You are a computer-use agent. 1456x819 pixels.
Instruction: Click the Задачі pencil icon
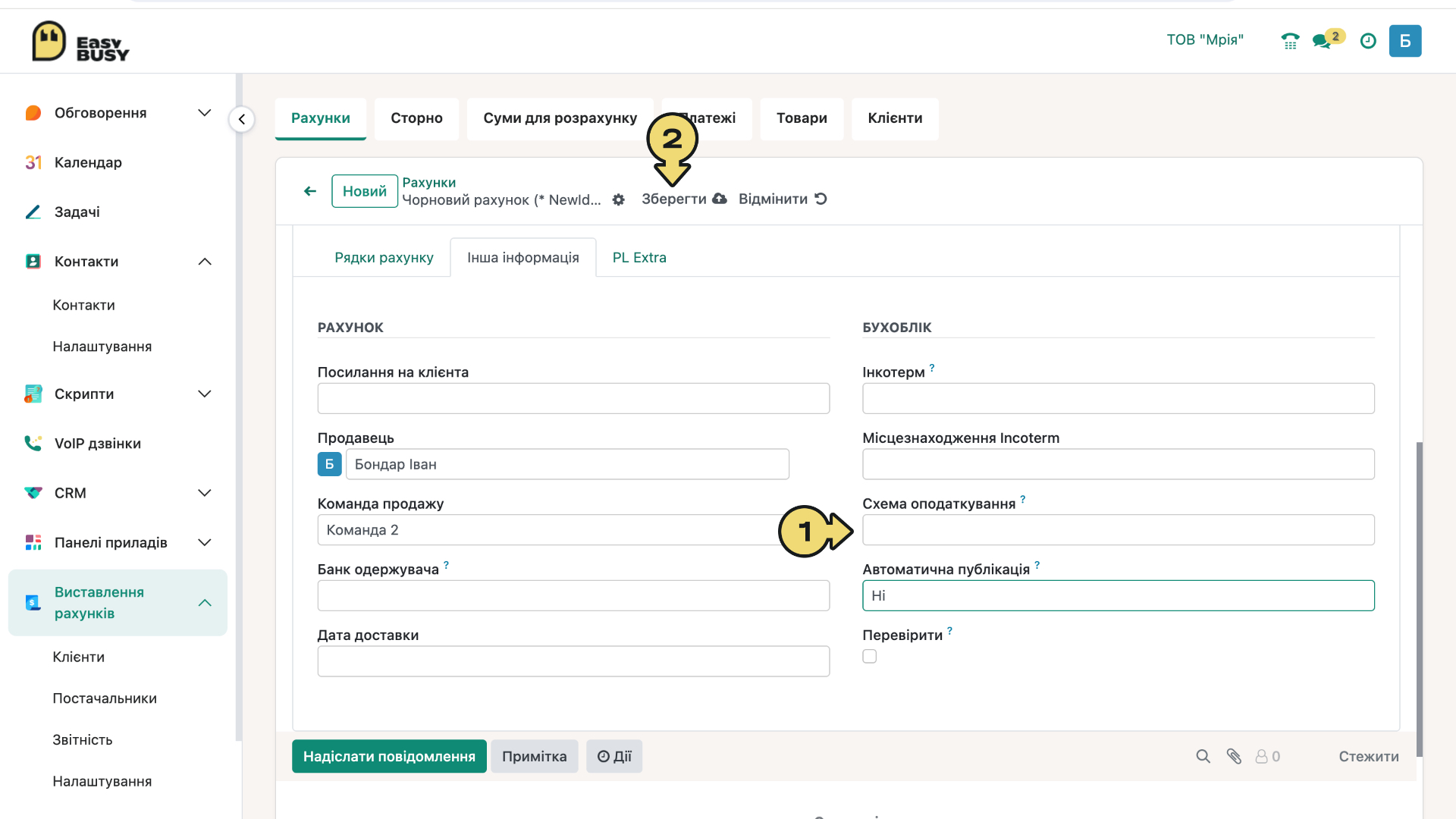click(x=33, y=212)
